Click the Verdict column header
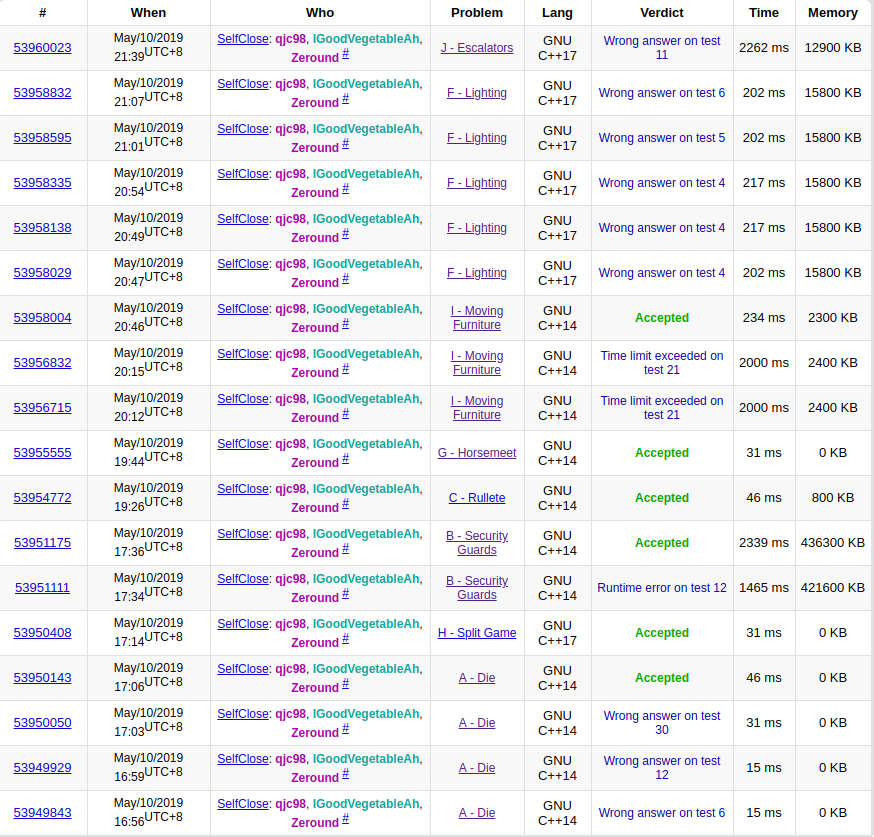Screen dimensions: 874x837 tap(661, 13)
